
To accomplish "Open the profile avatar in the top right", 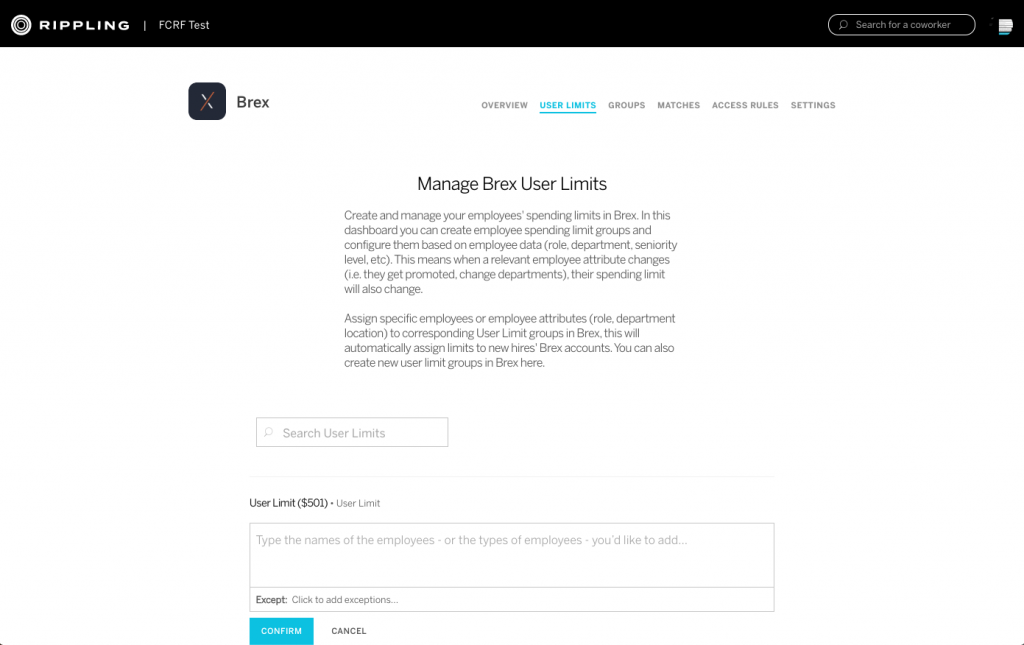I will coord(1005,25).
